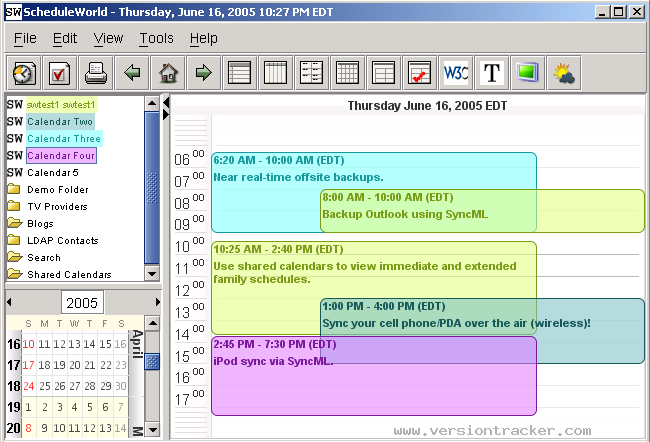This screenshot has height=442, width=650.
Task: Click SW icon beside Calendar Three
Action: click(x=15, y=138)
